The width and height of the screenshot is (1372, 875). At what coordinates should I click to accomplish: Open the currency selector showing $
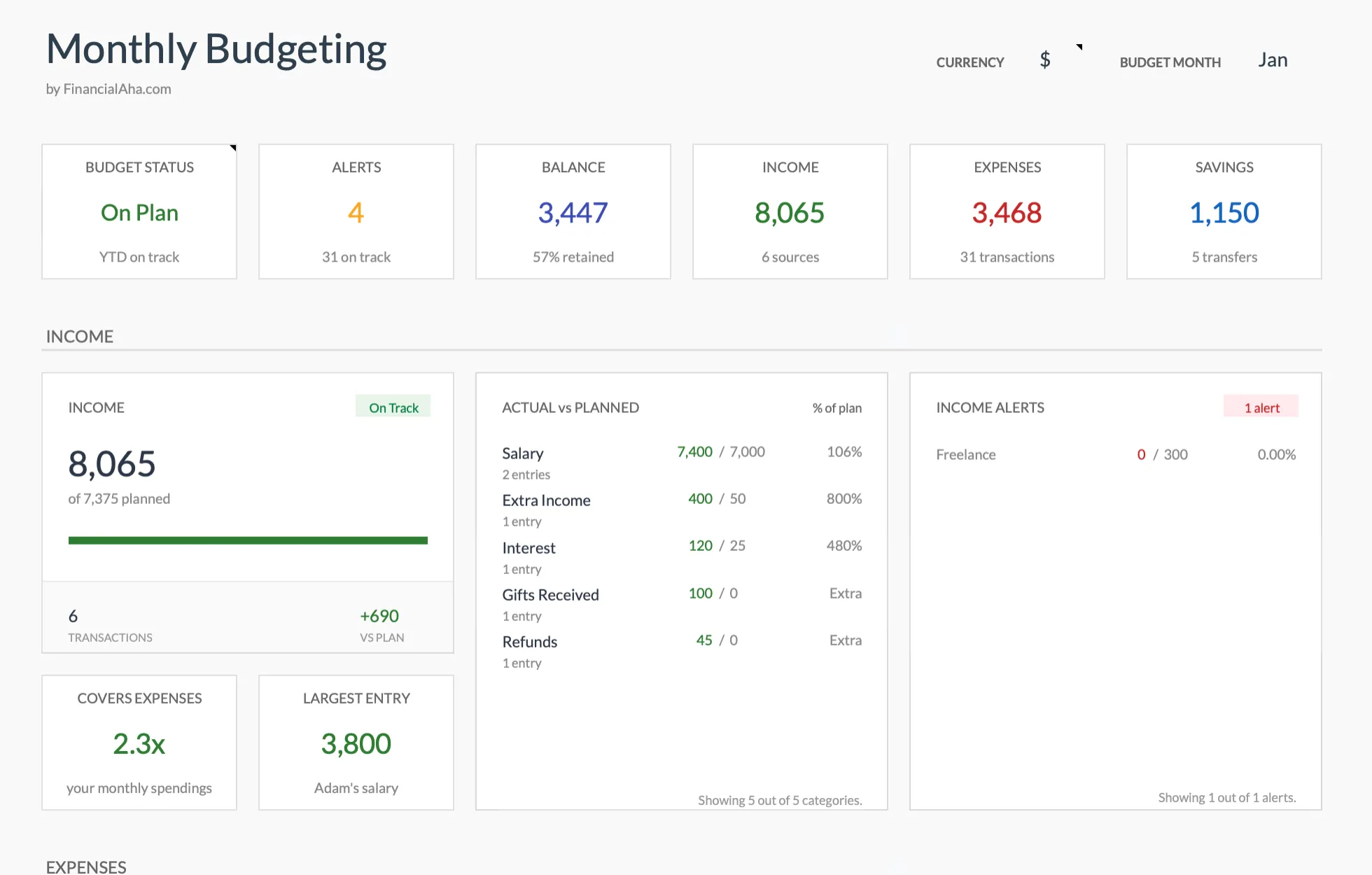click(1044, 59)
